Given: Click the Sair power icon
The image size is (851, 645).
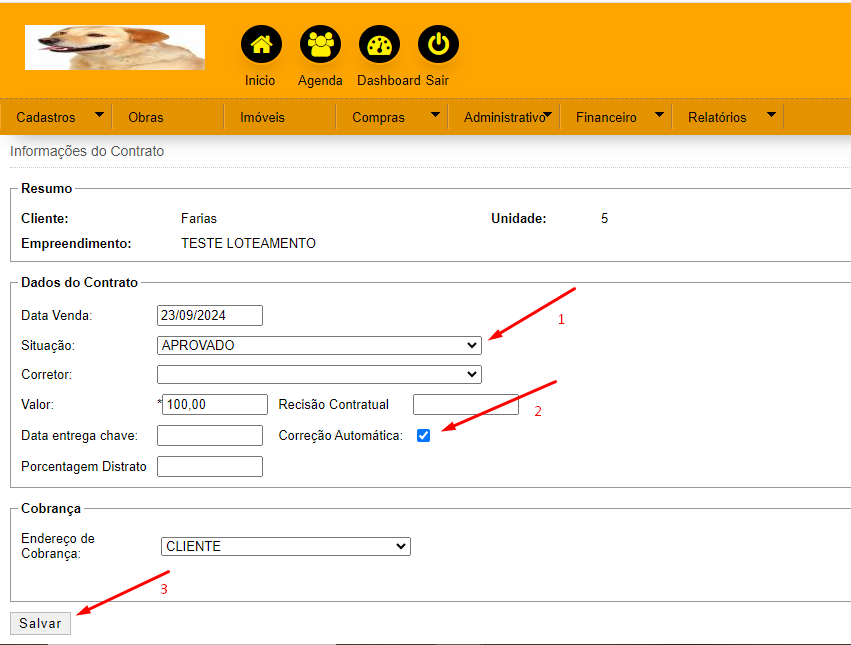Looking at the screenshot, I should pyautogui.click(x=438, y=45).
